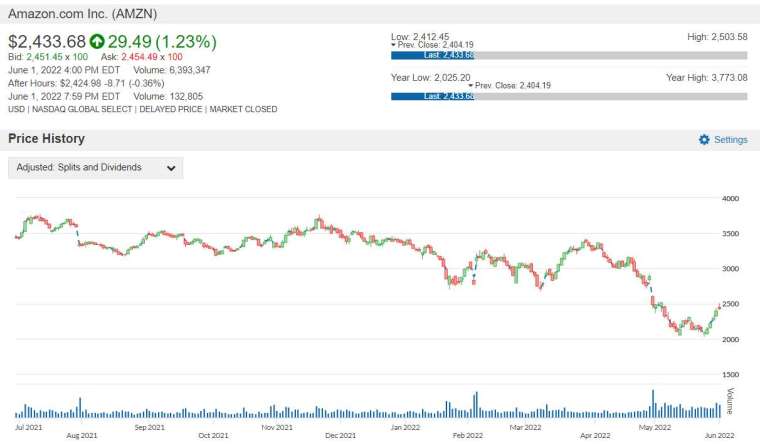Click the vertical Volume axis label

730,401
